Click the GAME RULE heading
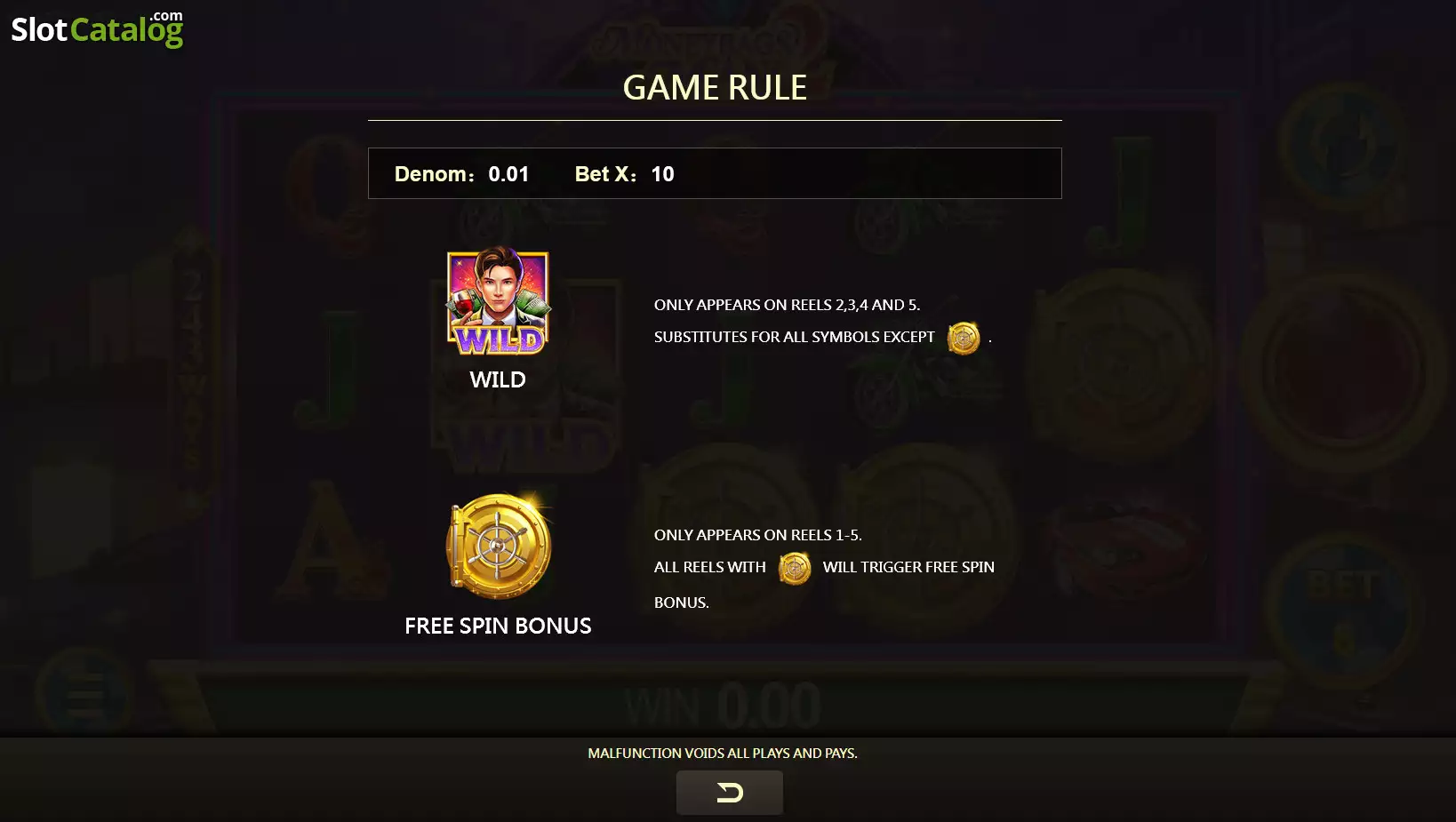 click(x=715, y=87)
